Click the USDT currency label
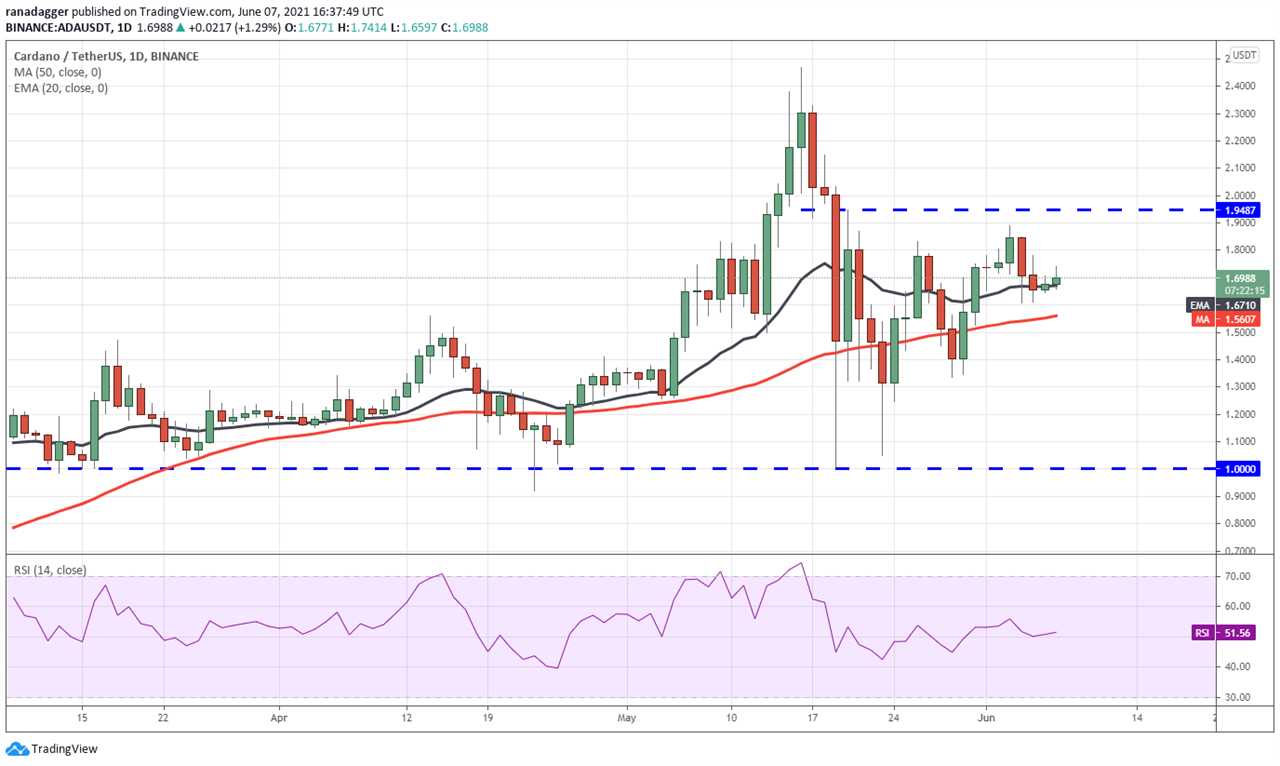The width and height of the screenshot is (1280, 766). [x=1245, y=55]
